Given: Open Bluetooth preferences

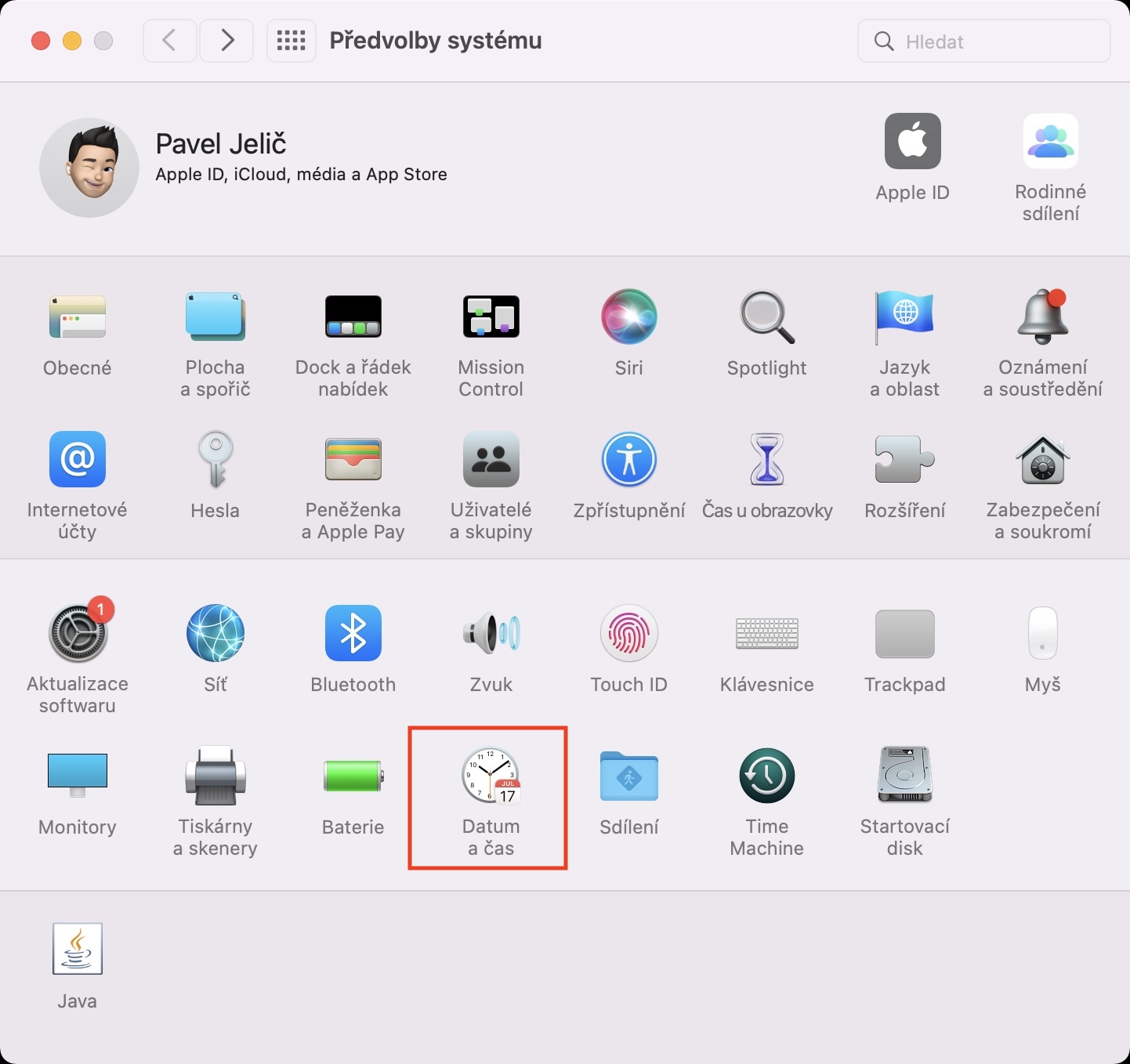Looking at the screenshot, I should (x=353, y=633).
